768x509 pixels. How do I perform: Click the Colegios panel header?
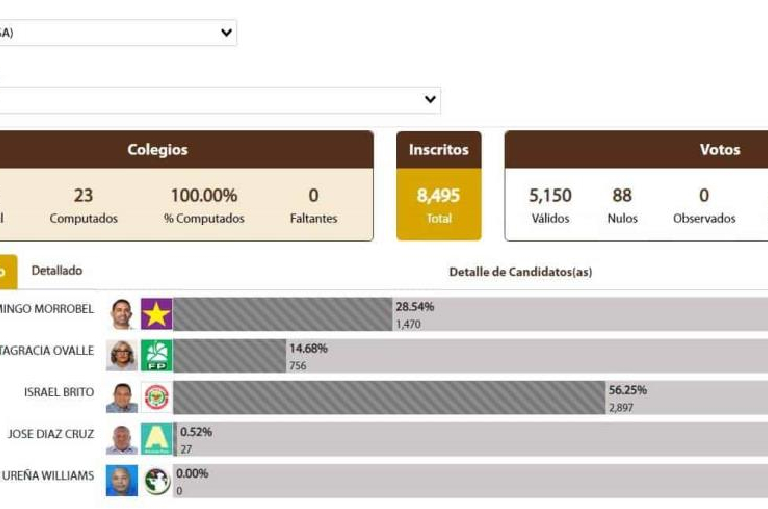187,149
